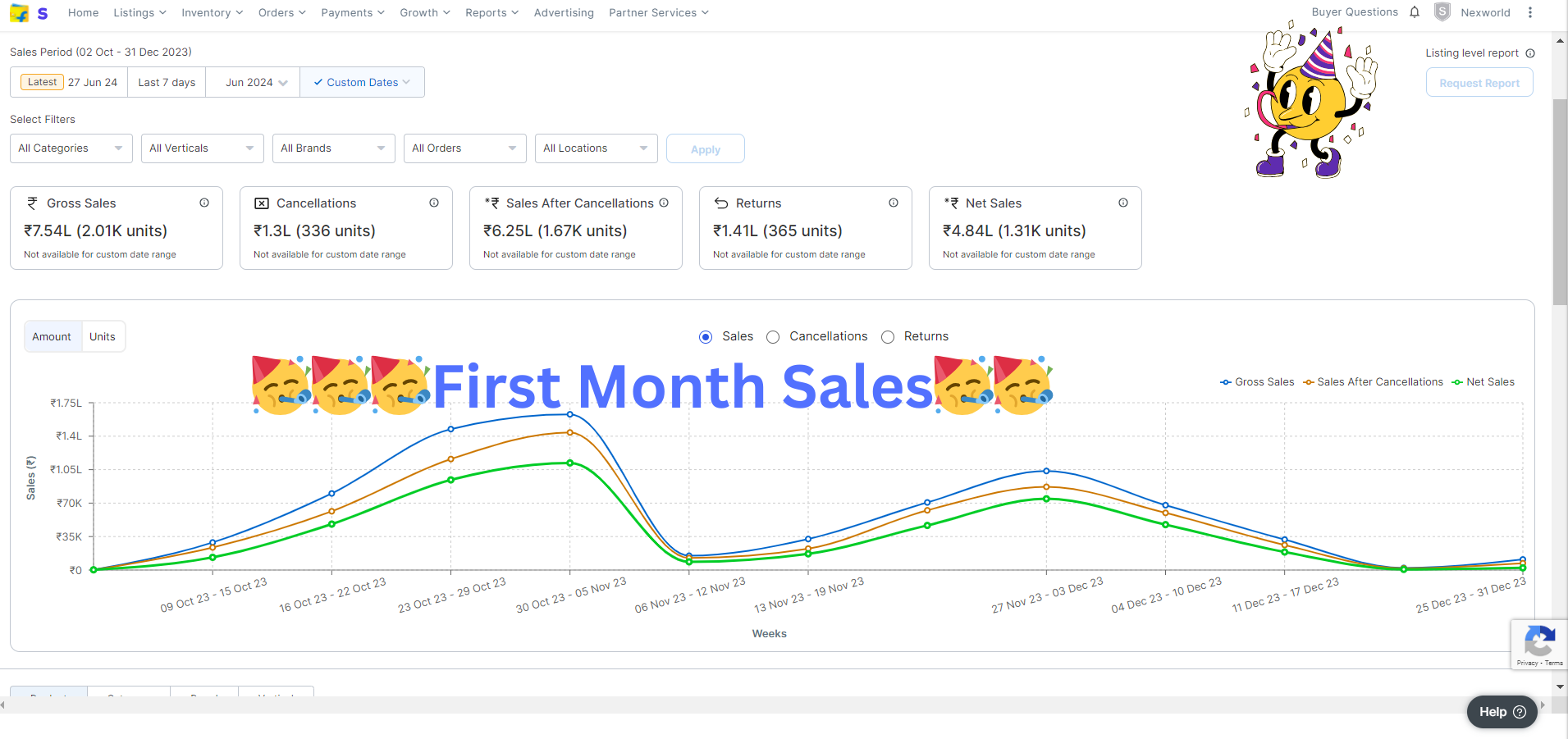Click the Net Sales info icon
Viewport: 1568px width, 739px height.
tap(1123, 203)
